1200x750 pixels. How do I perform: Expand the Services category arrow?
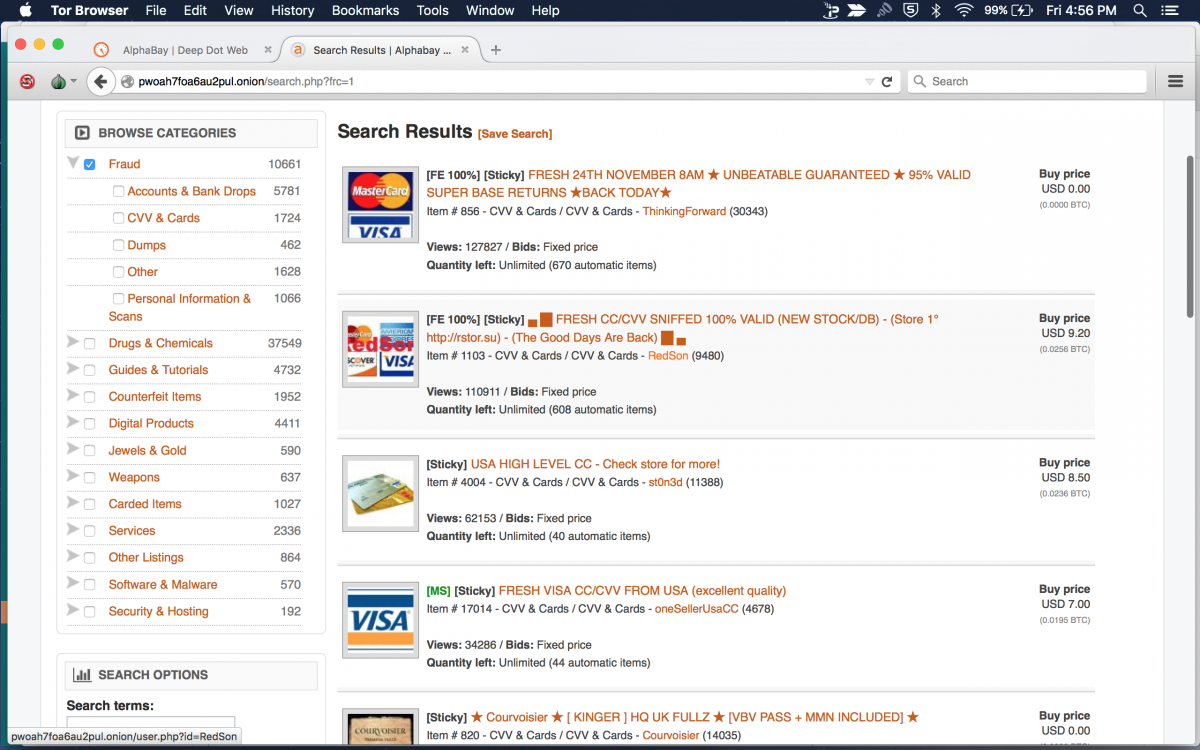73,530
